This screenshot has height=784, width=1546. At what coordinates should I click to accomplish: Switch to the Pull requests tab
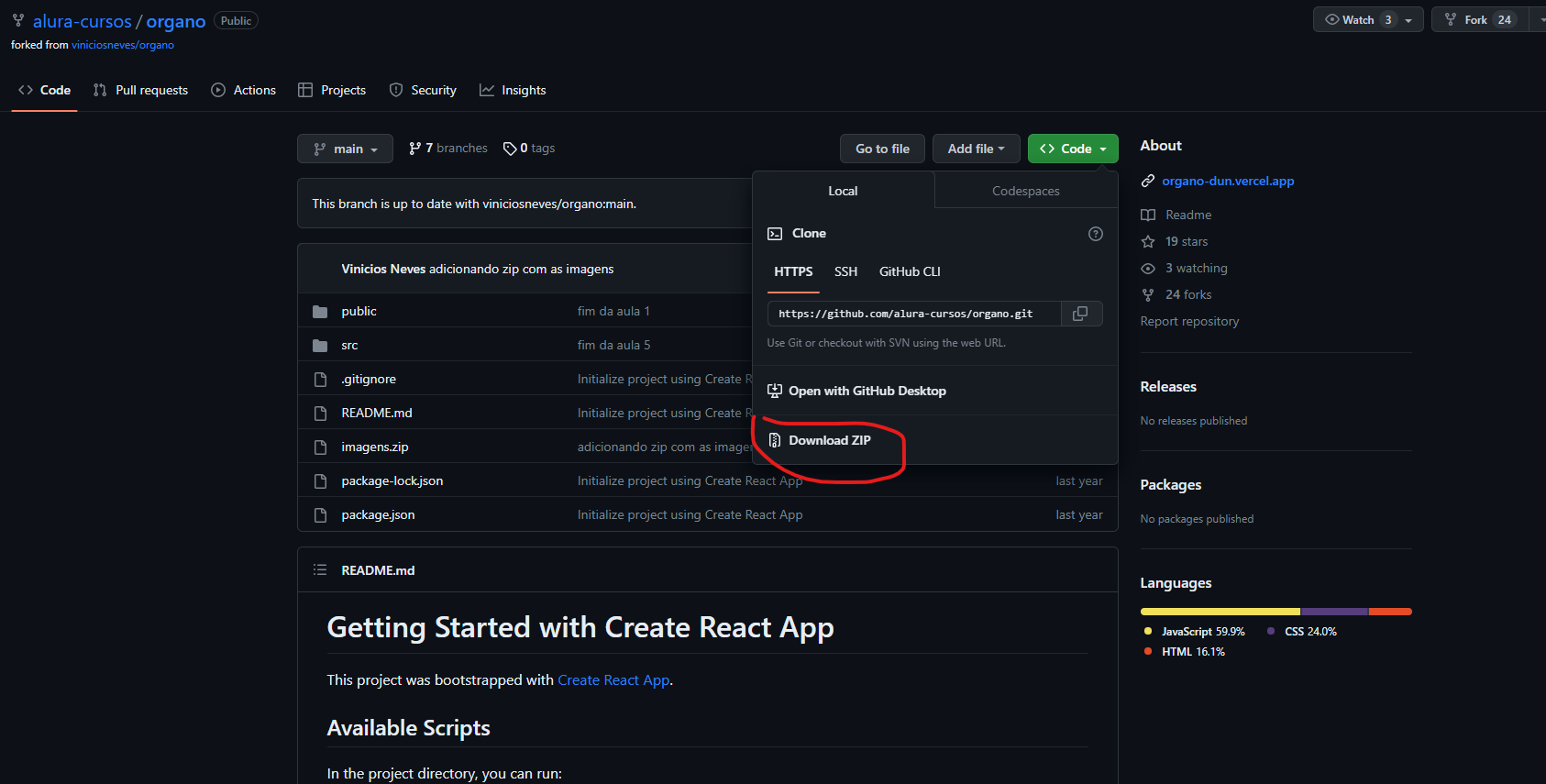point(140,90)
